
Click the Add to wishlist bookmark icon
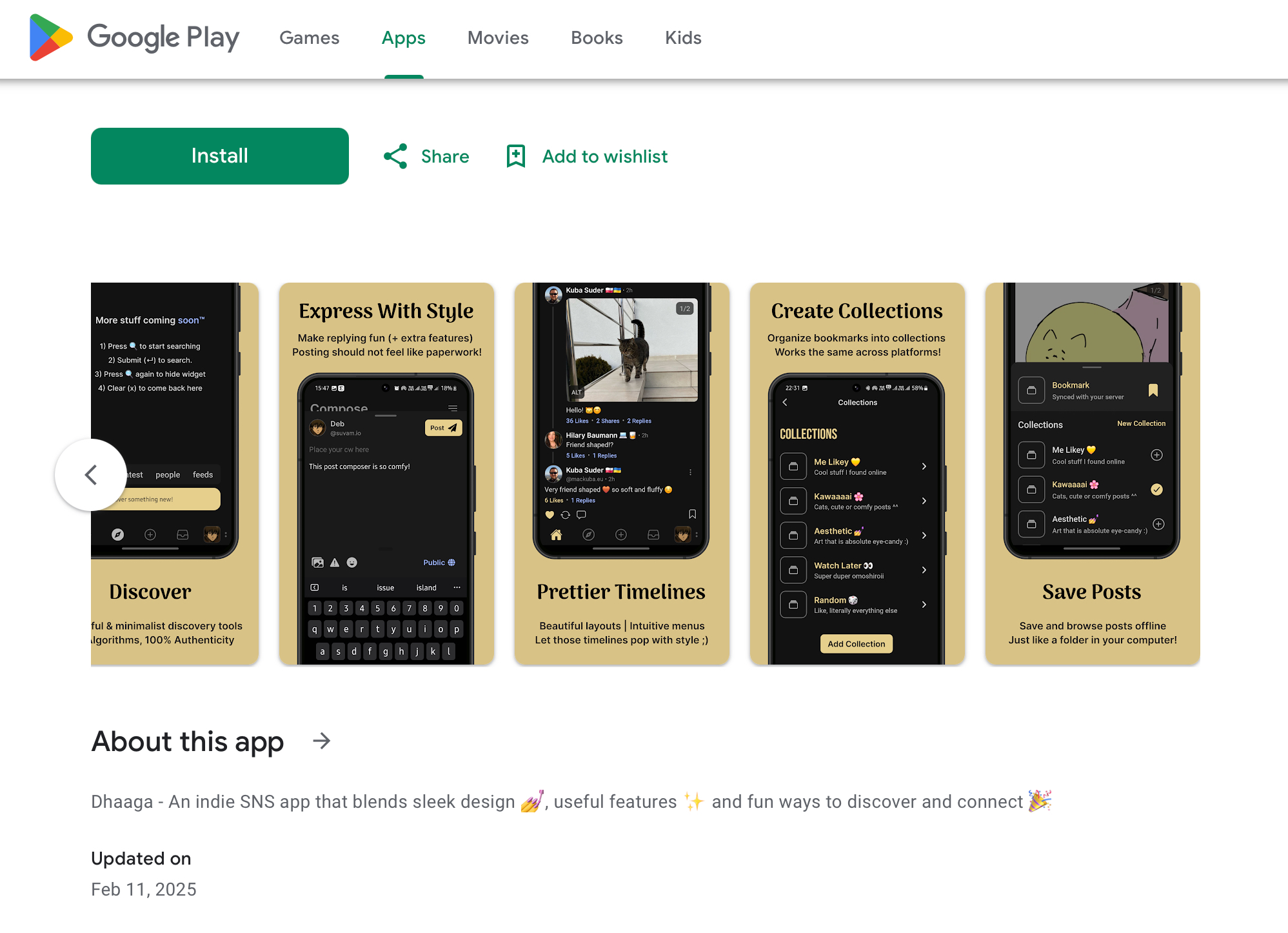click(x=516, y=156)
